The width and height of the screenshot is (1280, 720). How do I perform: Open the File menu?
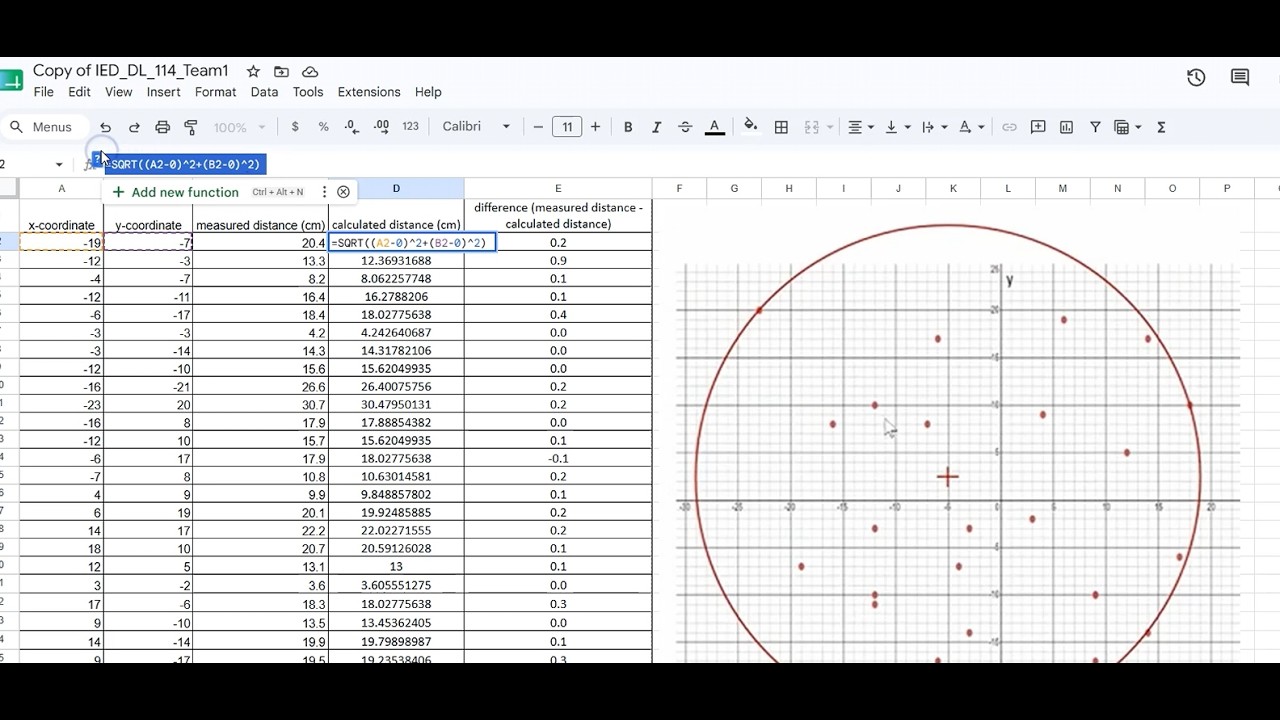[44, 92]
